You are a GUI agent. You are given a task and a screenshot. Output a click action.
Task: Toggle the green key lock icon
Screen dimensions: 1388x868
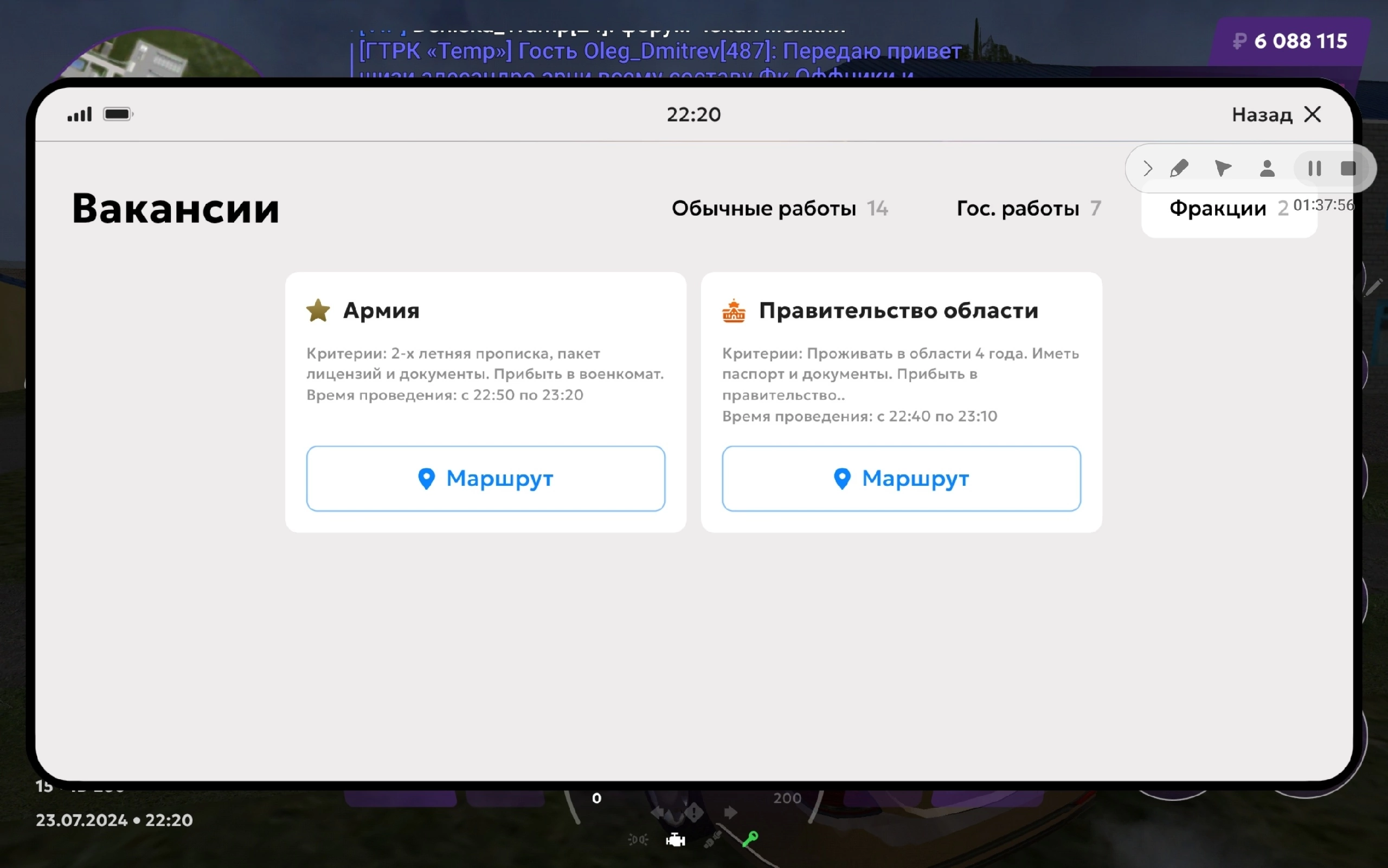point(750,839)
